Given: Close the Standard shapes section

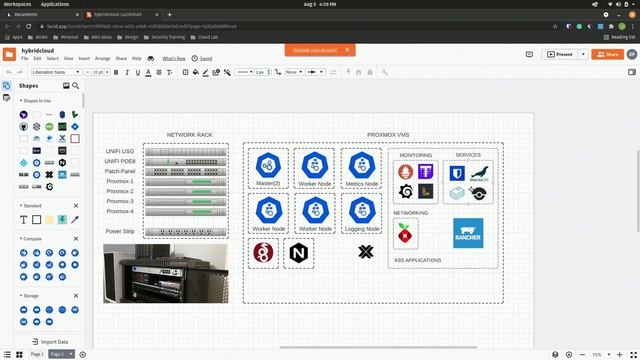Looking at the screenshot, I should point(76,206).
